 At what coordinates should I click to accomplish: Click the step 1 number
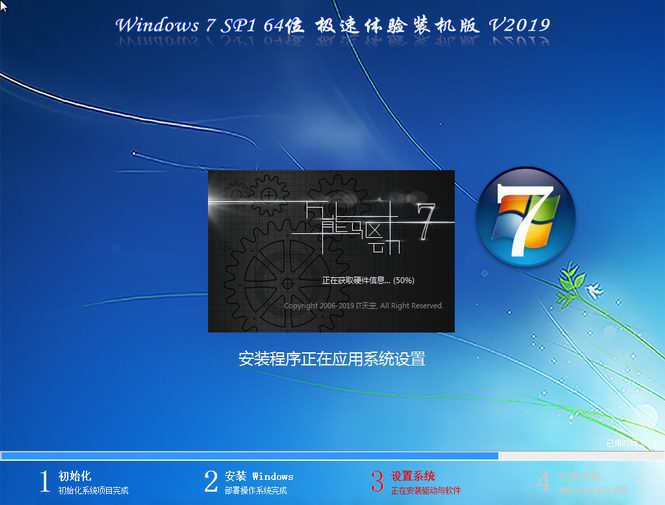[44, 482]
